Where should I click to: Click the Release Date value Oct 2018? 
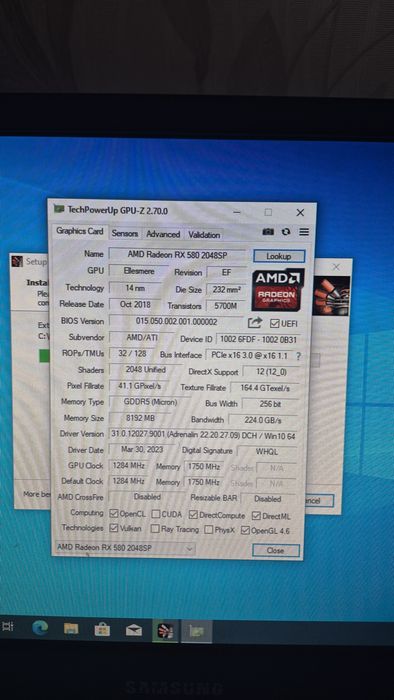tap(135, 304)
